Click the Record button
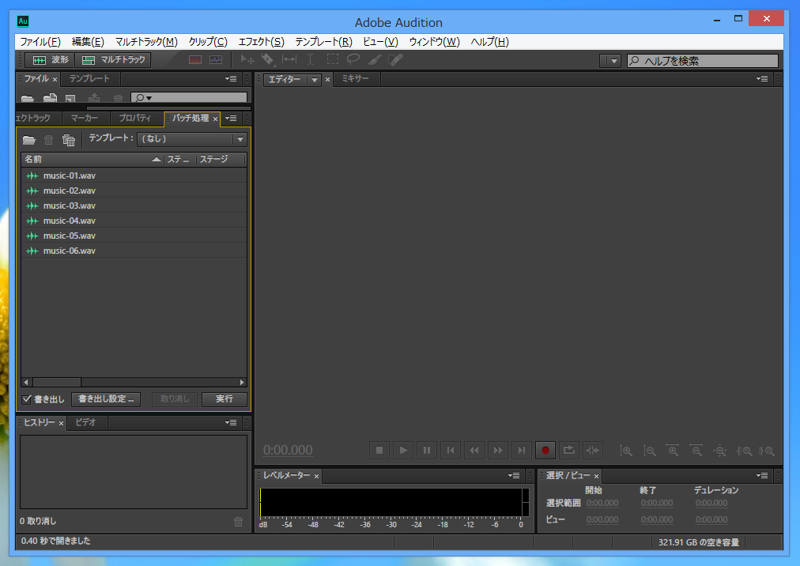The height and width of the screenshot is (566, 800). coord(545,450)
